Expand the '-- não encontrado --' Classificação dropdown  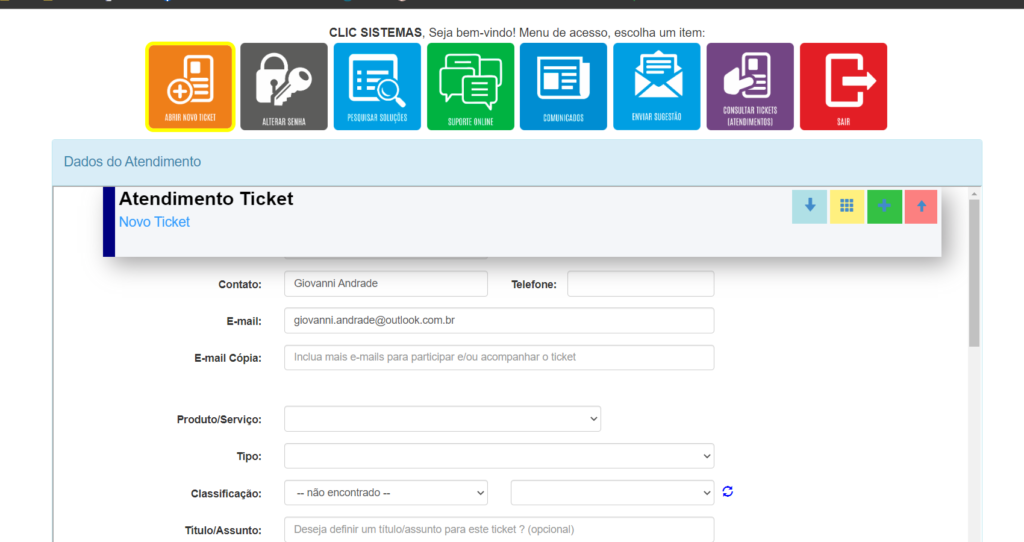coord(386,493)
